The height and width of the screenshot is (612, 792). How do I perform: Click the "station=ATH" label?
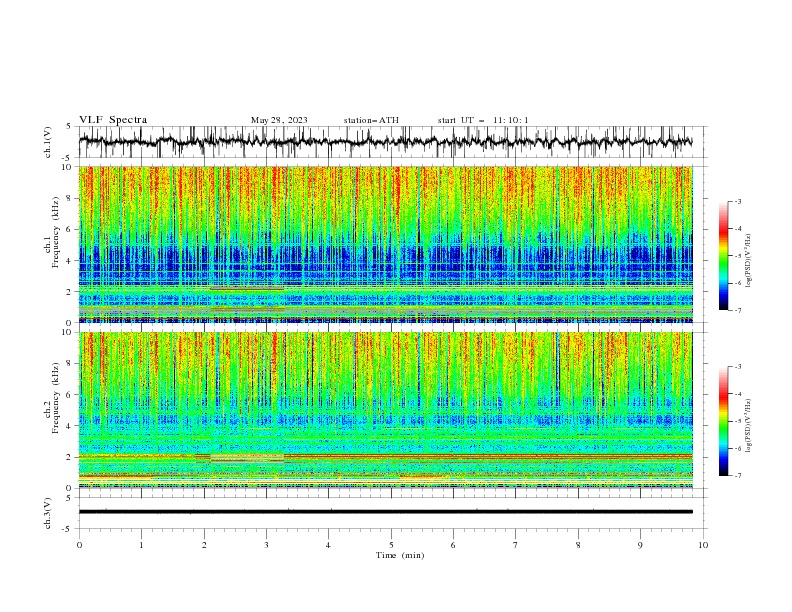371,120
